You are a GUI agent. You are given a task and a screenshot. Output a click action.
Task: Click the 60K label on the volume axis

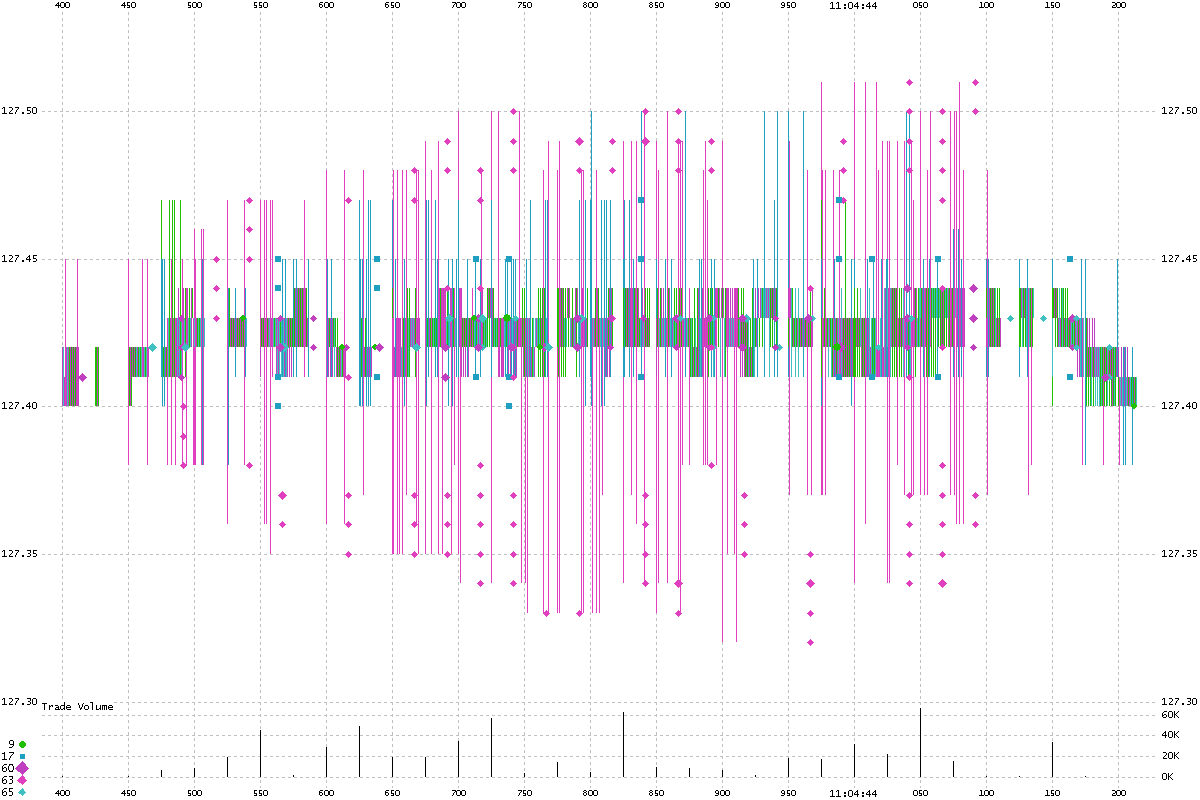point(1168,715)
